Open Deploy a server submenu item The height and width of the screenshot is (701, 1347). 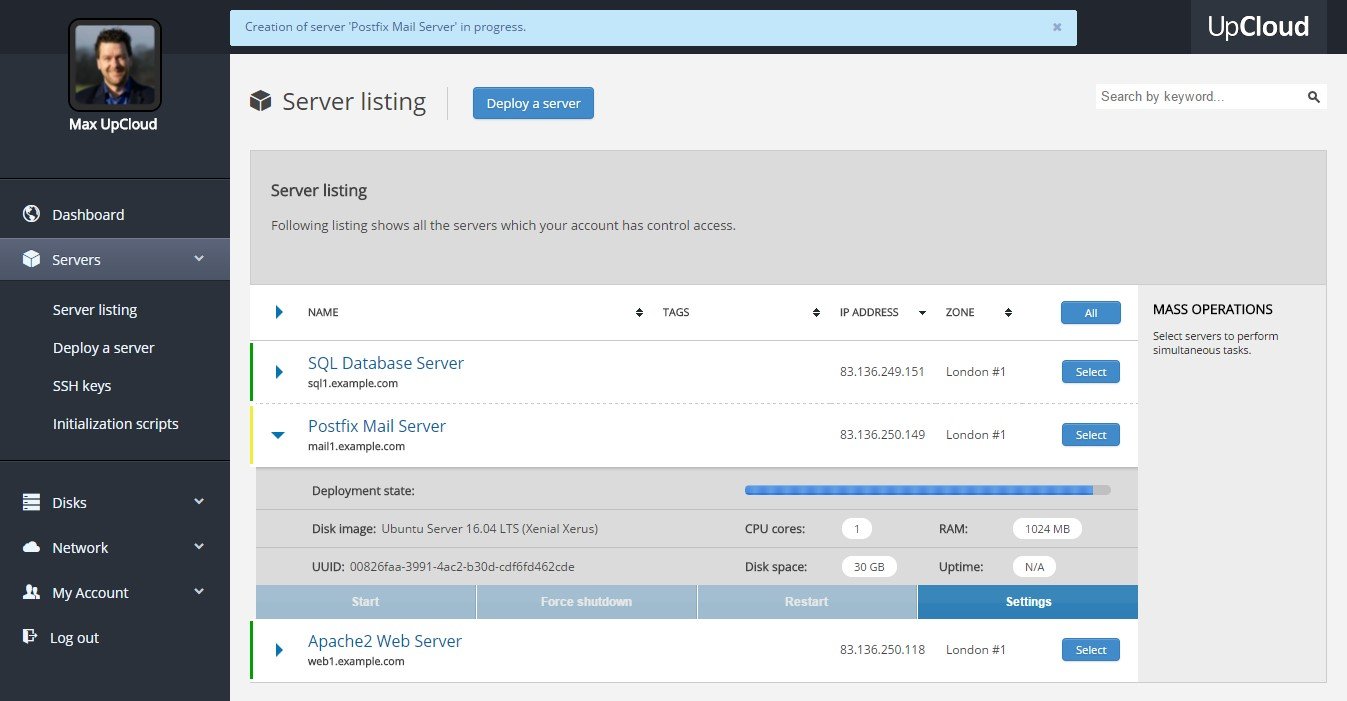(104, 348)
